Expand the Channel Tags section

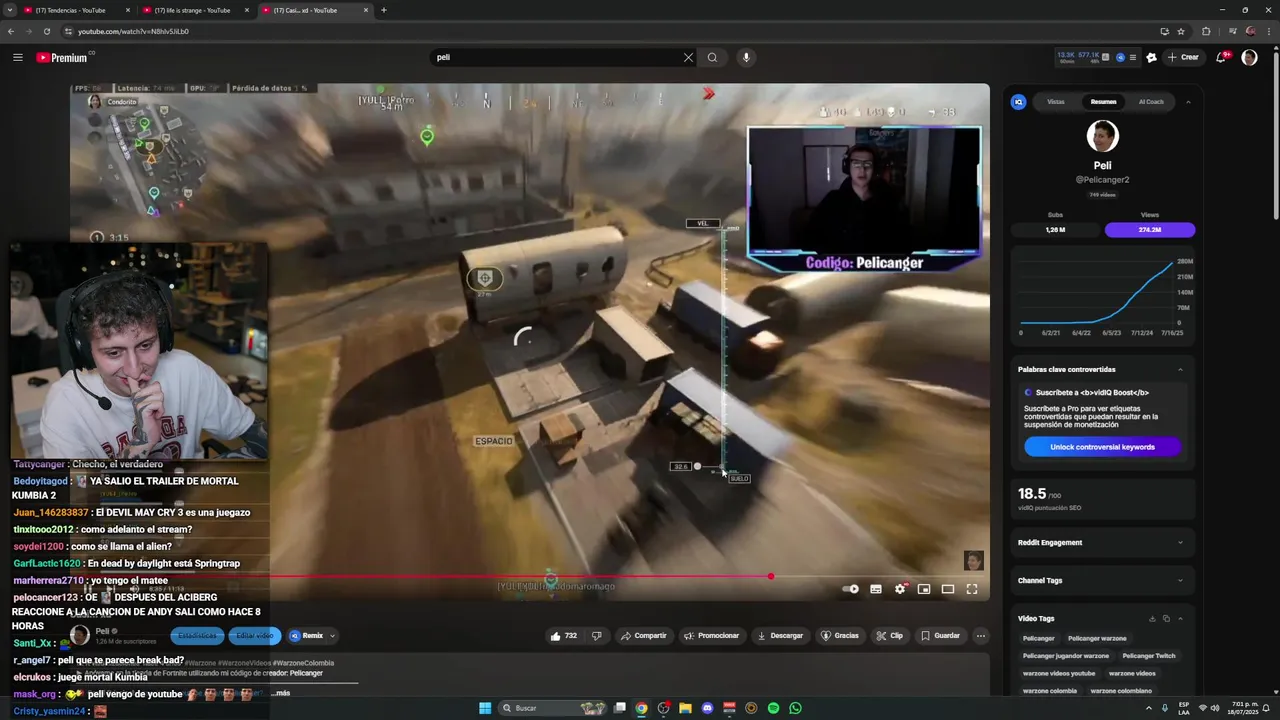(x=1180, y=580)
